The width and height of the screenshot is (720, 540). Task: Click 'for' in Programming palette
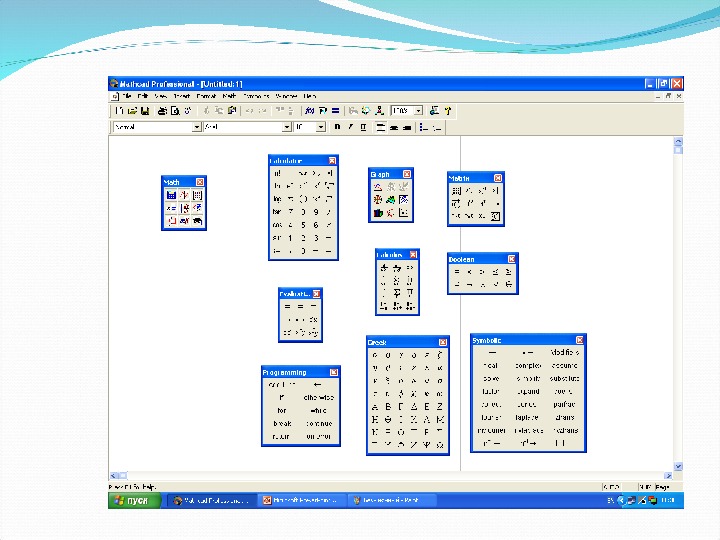[x=282, y=411]
